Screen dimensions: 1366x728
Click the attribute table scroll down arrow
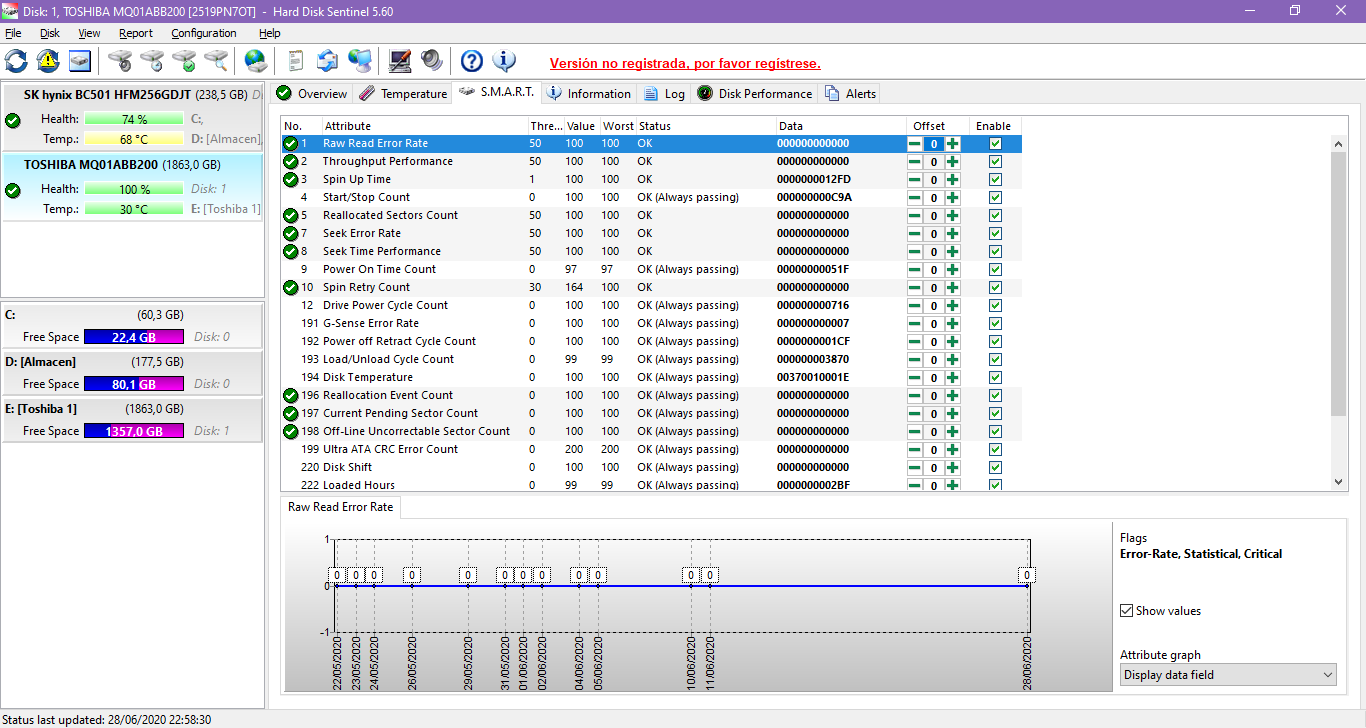coord(1340,482)
